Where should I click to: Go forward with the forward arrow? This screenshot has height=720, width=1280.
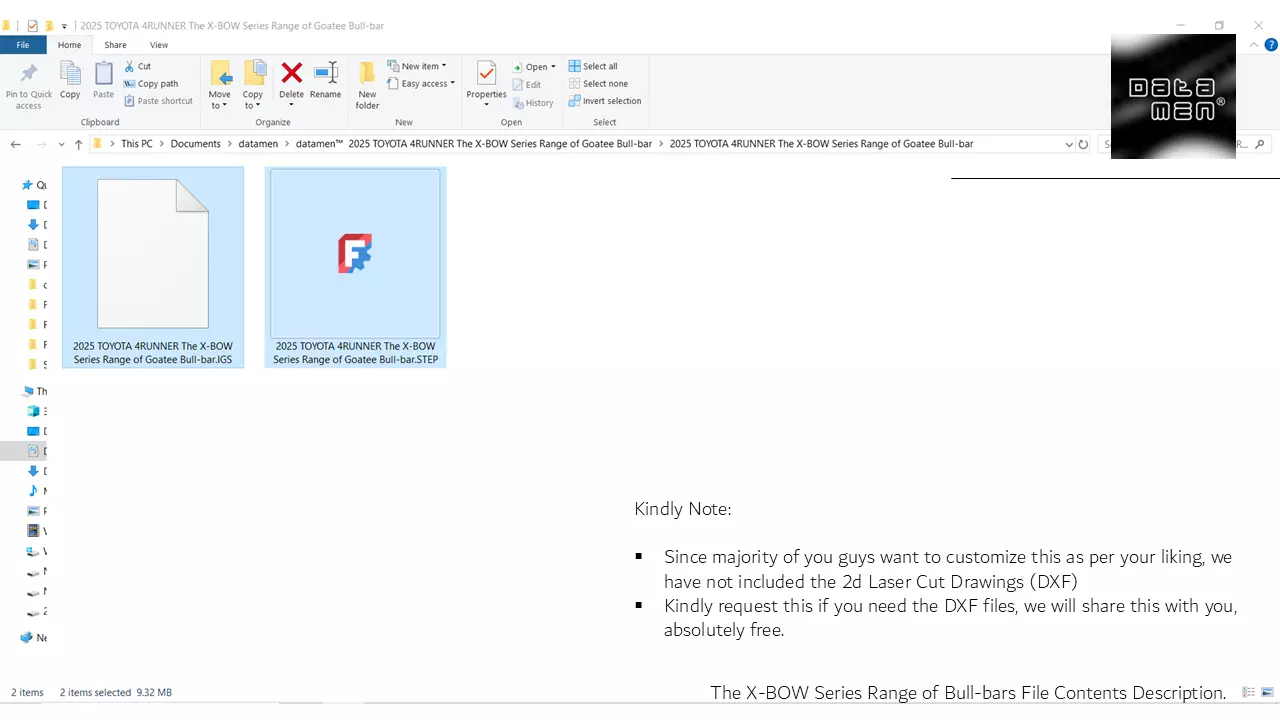pyautogui.click(x=42, y=144)
